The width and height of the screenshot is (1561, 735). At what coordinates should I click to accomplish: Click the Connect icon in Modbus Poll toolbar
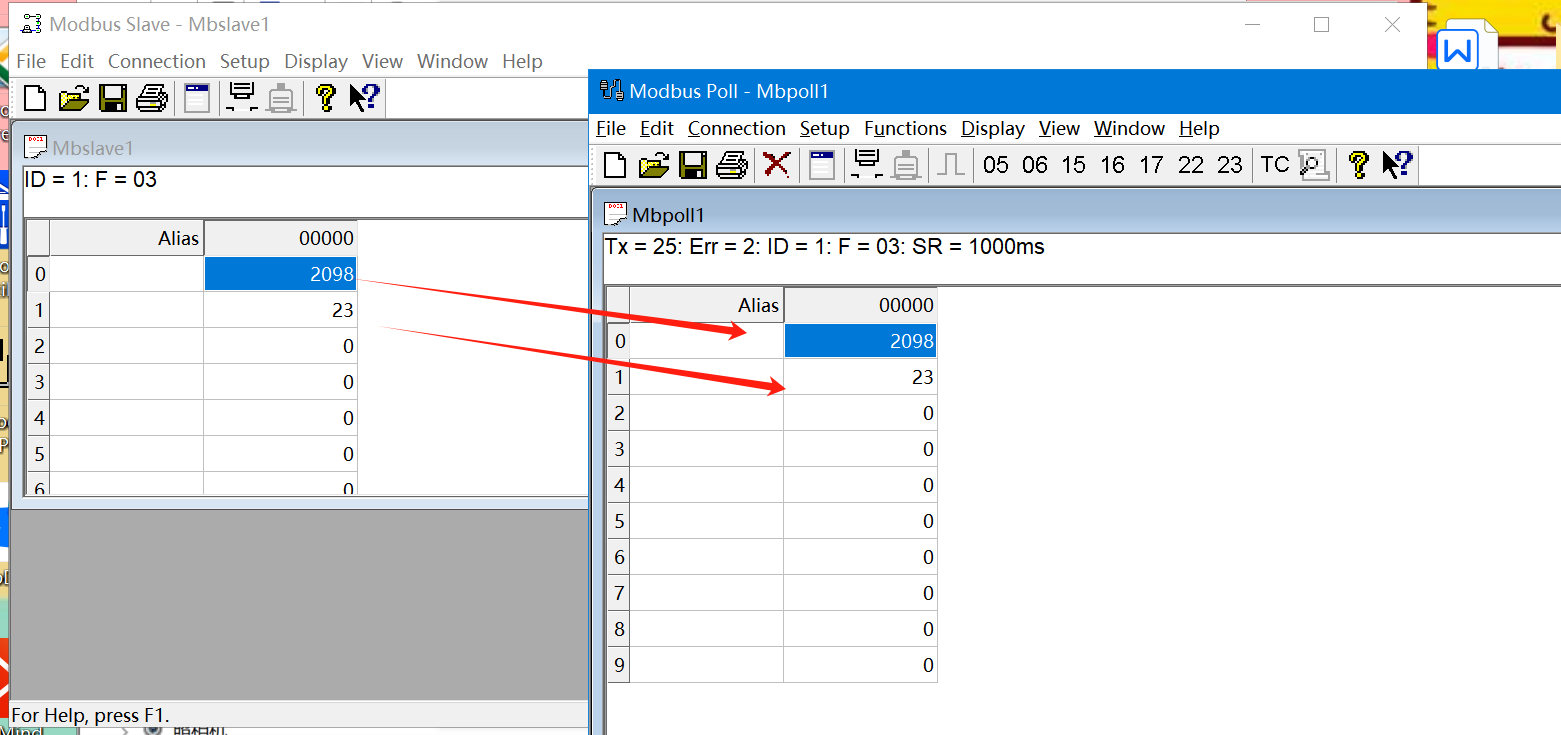click(x=866, y=164)
